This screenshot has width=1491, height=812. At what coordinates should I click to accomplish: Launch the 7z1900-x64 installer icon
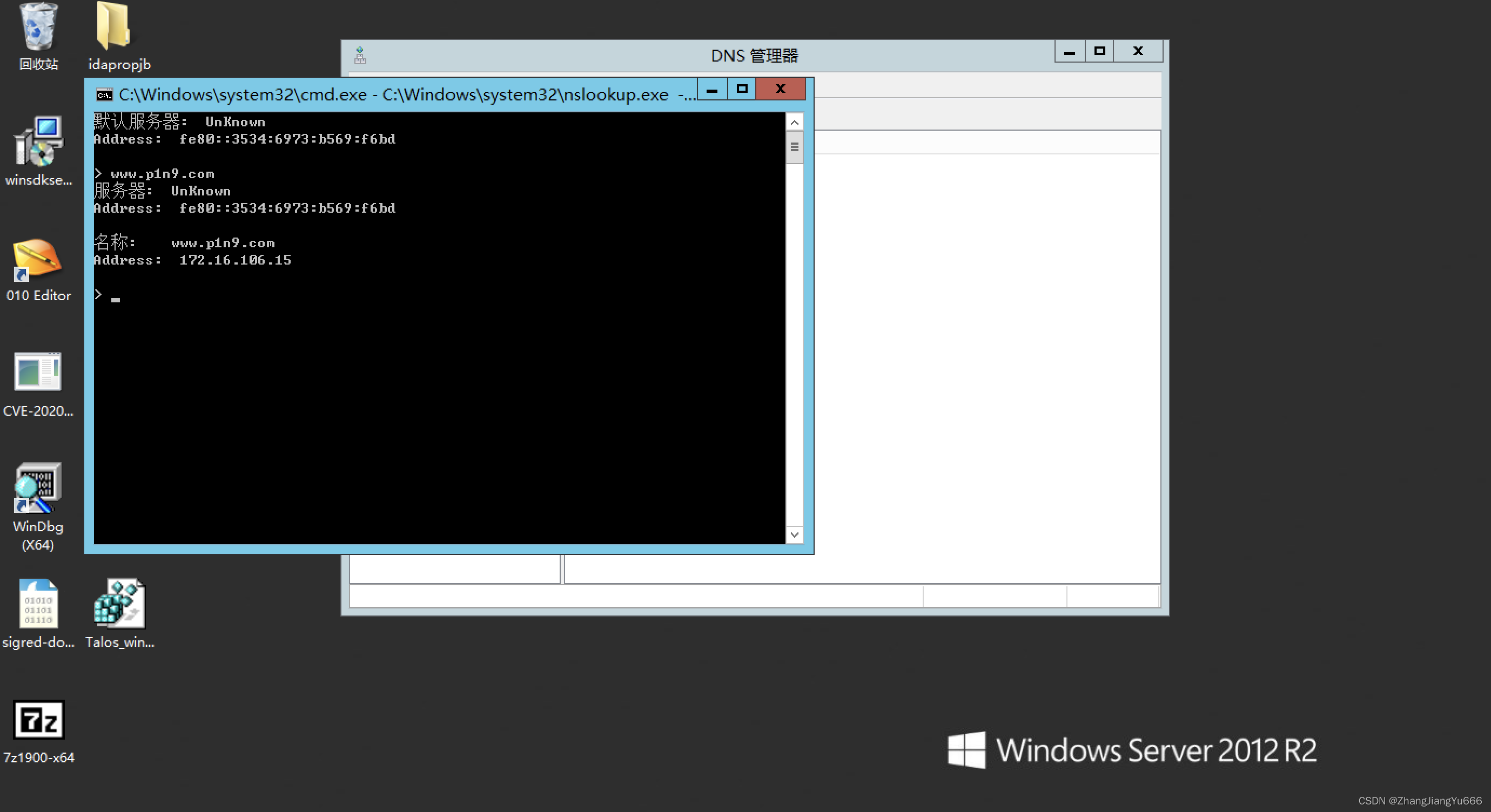39,720
